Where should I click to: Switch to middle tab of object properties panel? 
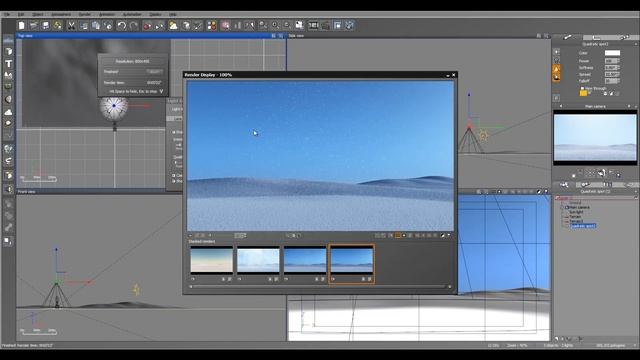point(596,37)
